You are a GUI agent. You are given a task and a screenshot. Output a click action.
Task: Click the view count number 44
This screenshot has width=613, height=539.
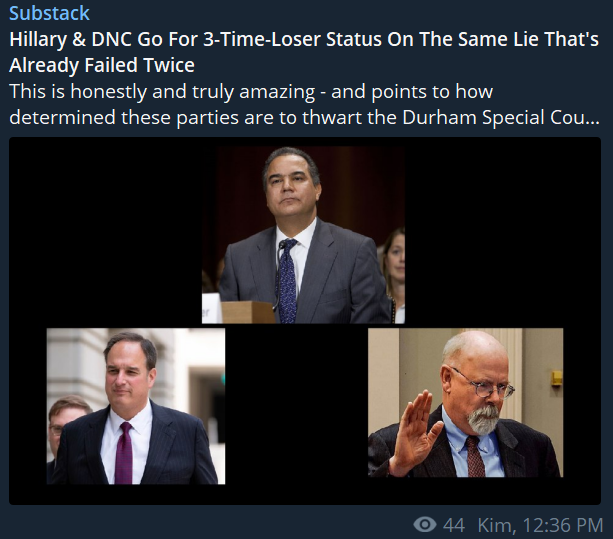[454, 525]
